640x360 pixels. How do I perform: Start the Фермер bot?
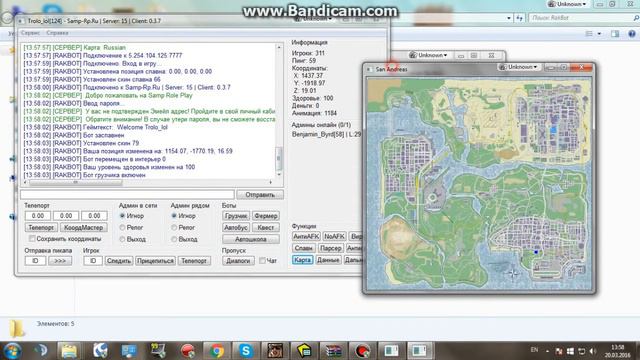pyautogui.click(x=266, y=216)
